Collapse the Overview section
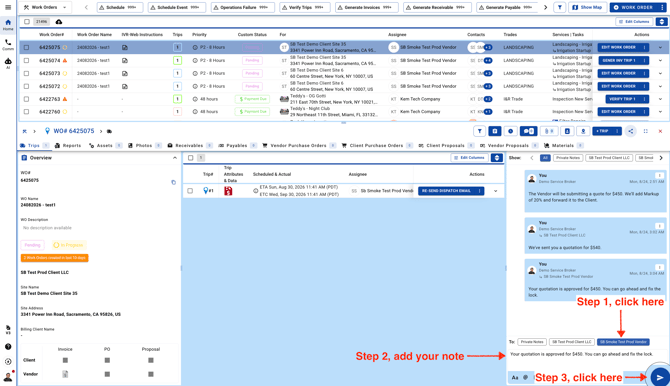Image resolution: width=670 pixels, height=386 pixels. tap(175, 158)
